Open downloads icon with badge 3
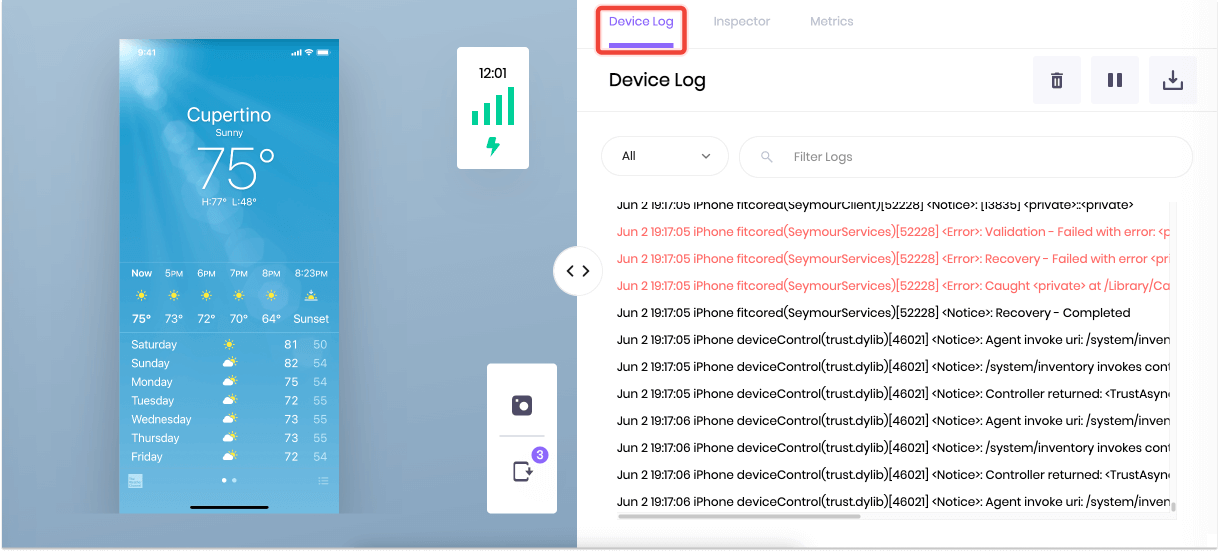The width and height of the screenshot is (1219, 552). pyautogui.click(x=522, y=471)
